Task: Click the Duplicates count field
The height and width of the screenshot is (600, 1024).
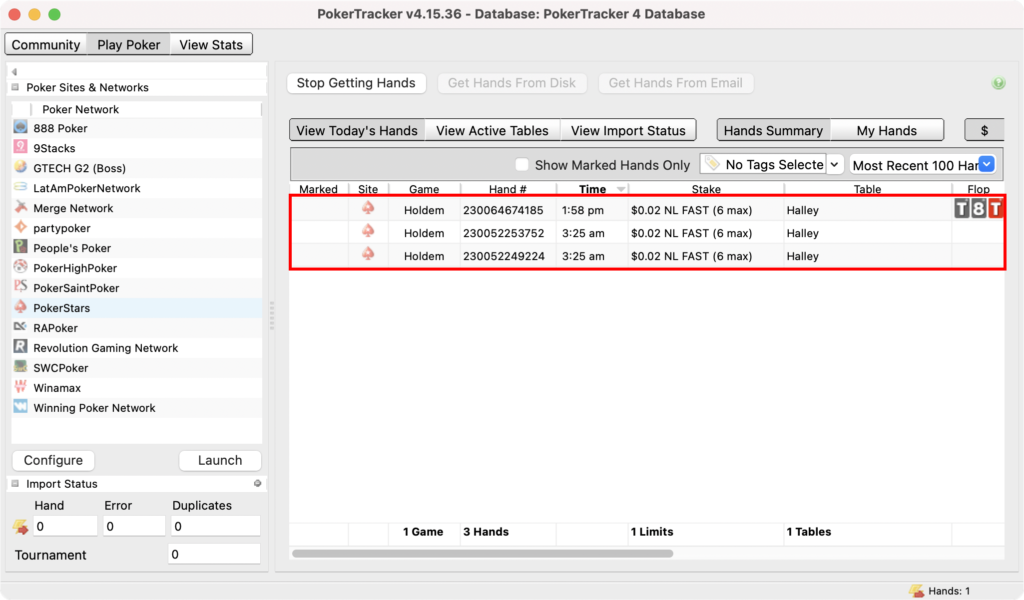Action: pyautogui.click(x=215, y=526)
